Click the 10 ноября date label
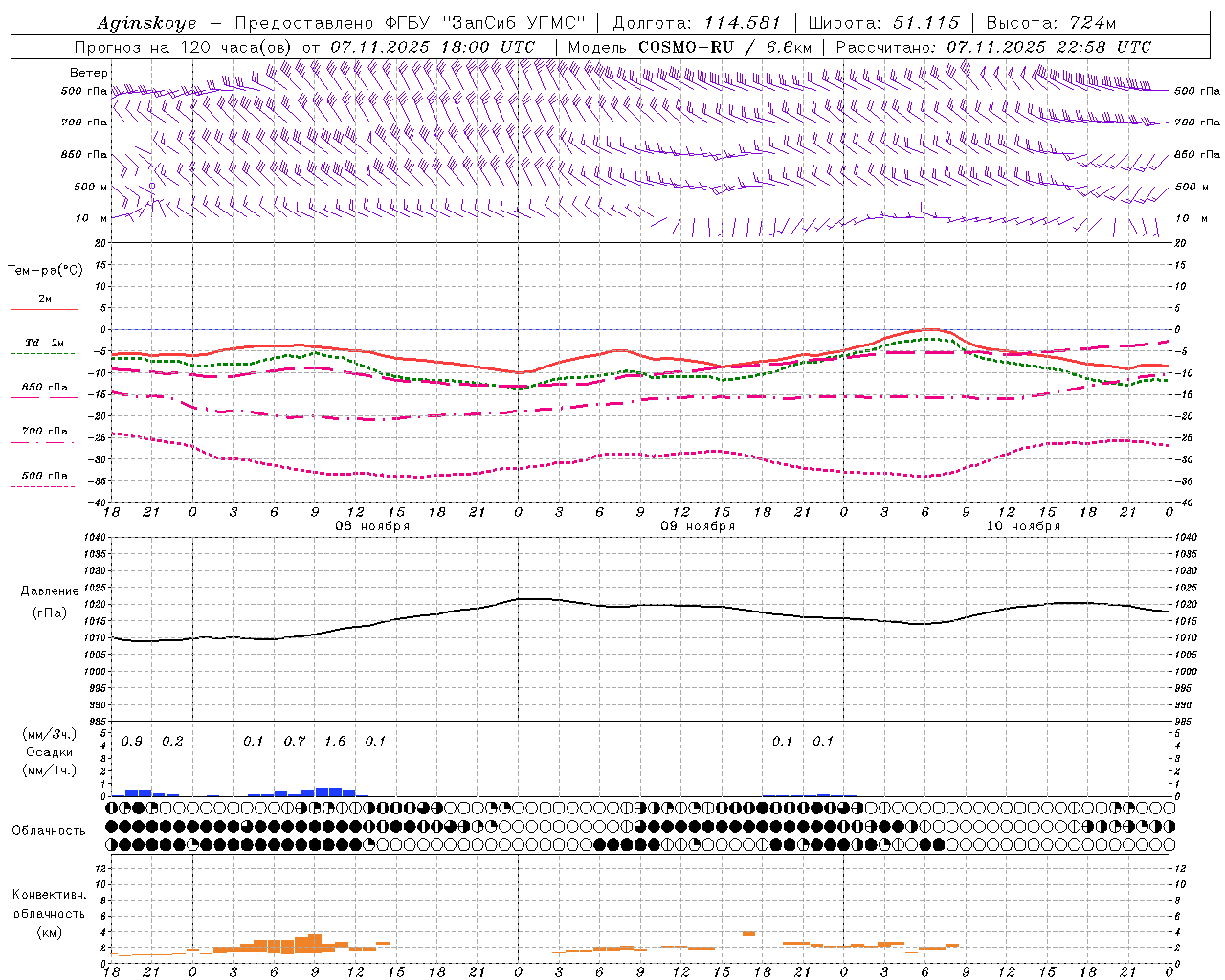 (x=1023, y=526)
